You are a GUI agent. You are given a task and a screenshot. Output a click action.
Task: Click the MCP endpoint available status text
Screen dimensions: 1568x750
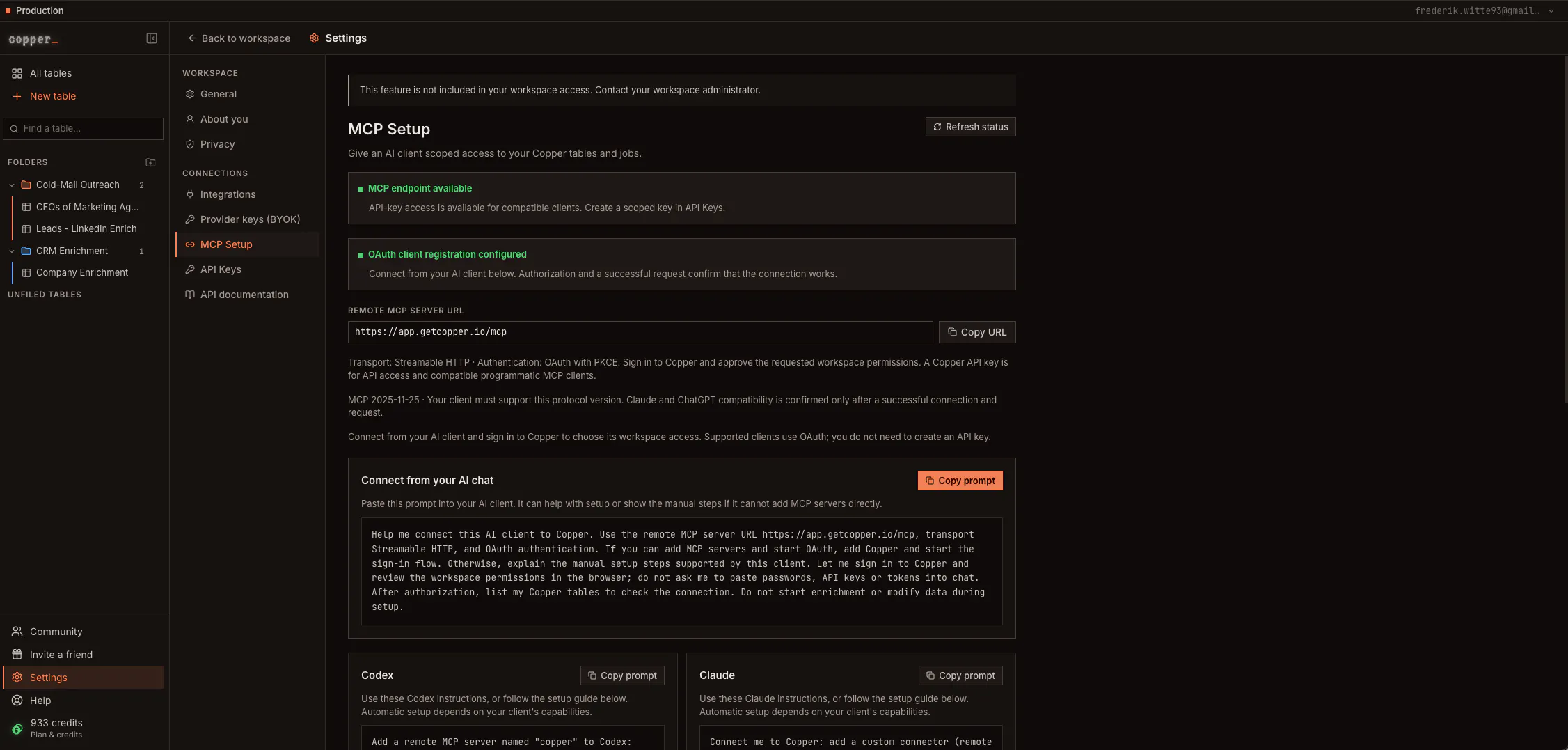pos(420,188)
